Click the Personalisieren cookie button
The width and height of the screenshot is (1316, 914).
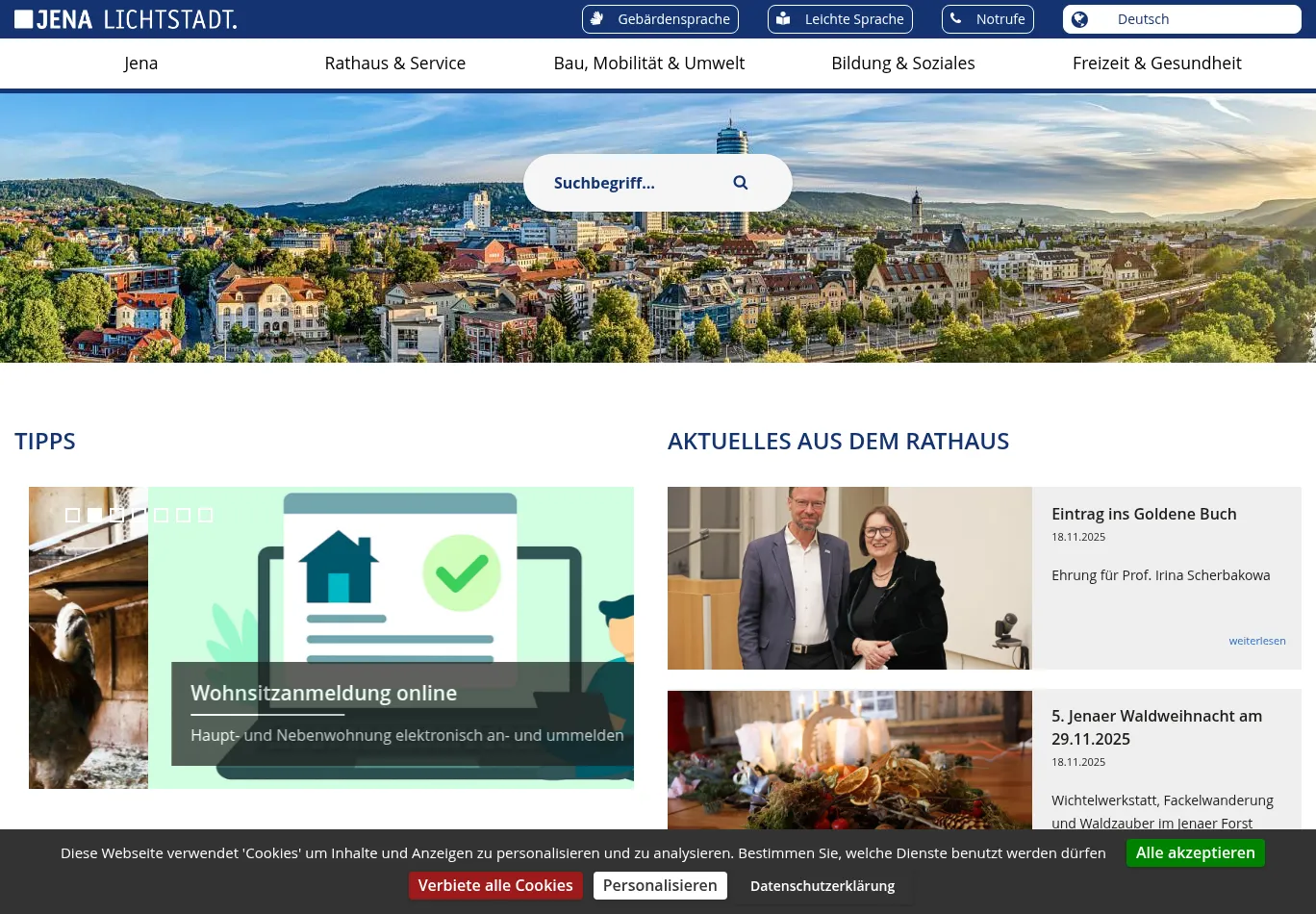(x=660, y=886)
